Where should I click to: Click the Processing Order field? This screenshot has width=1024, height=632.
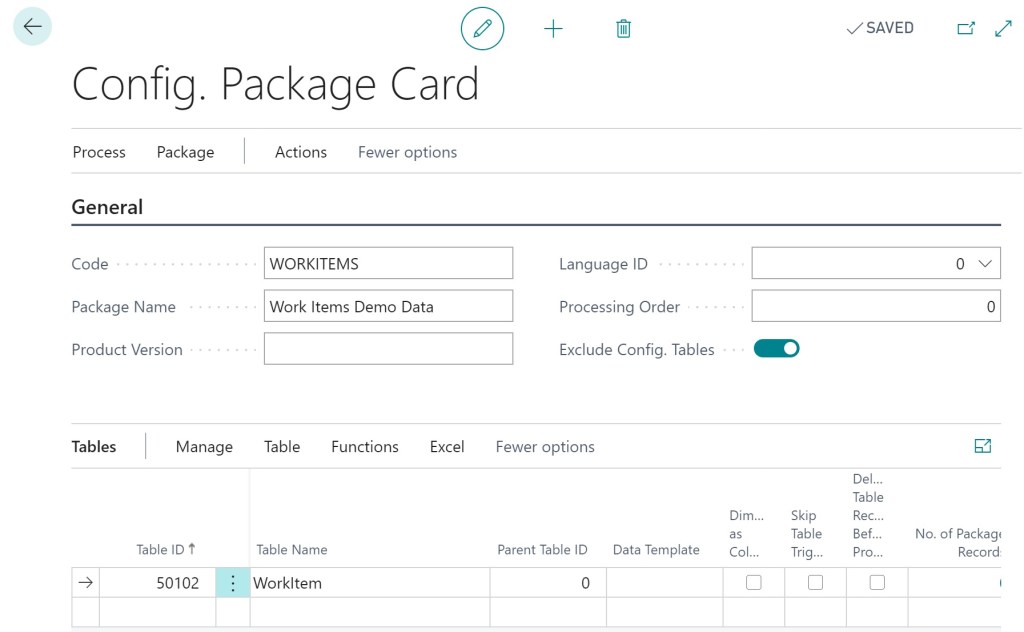tap(875, 307)
